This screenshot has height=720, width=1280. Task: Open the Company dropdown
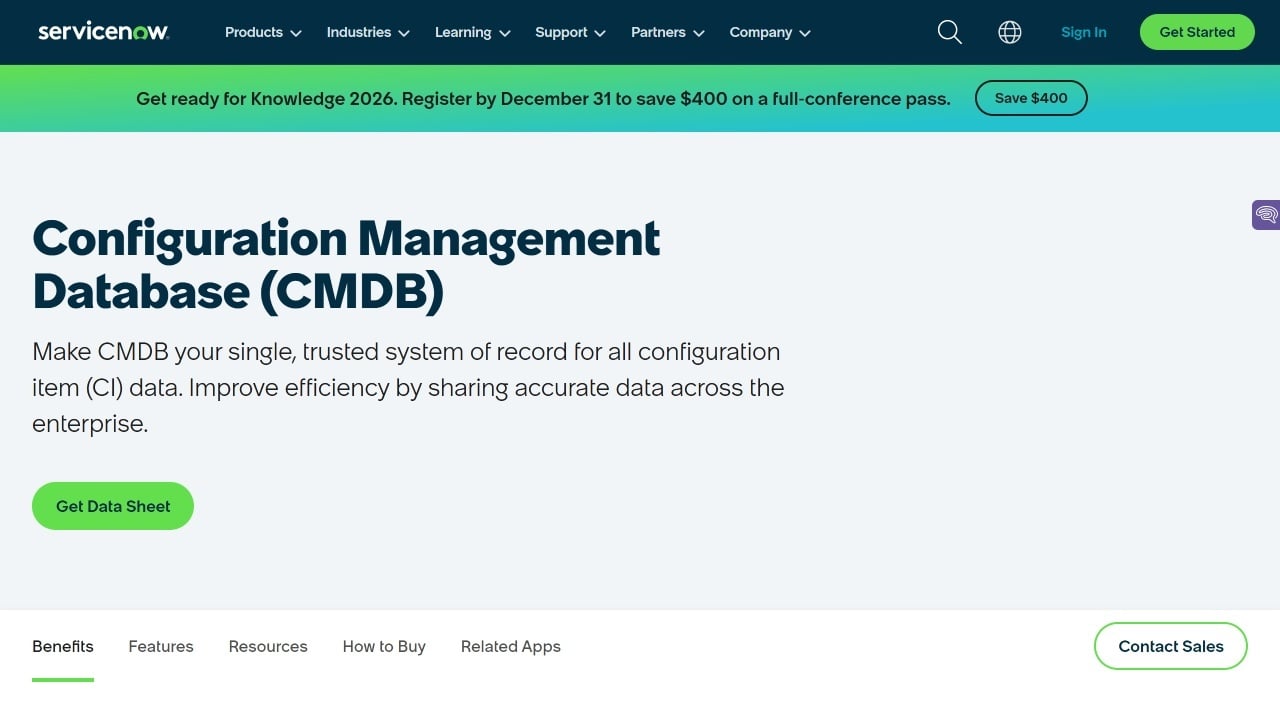768,32
